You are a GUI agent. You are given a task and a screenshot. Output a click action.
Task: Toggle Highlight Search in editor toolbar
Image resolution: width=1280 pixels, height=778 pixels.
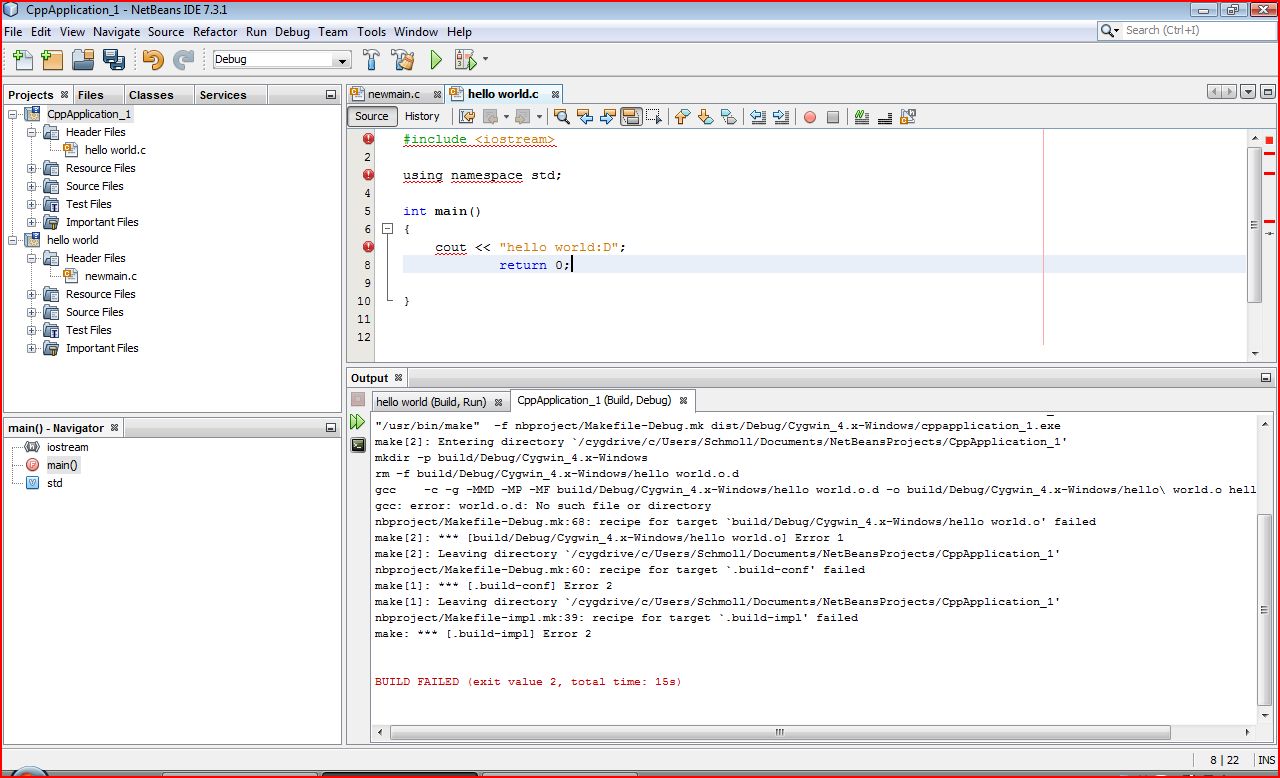coord(631,117)
